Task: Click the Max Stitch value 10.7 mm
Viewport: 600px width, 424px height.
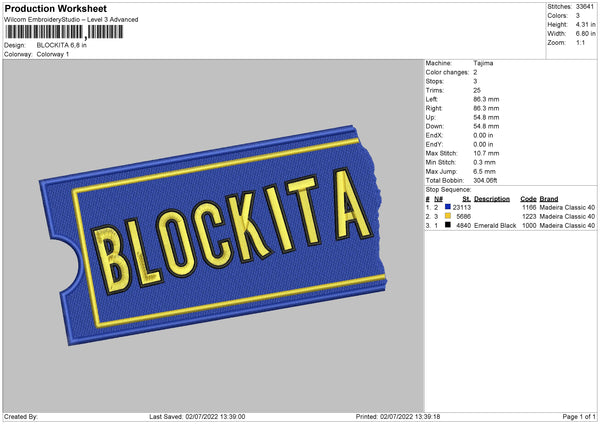Action: pyautogui.click(x=486, y=153)
